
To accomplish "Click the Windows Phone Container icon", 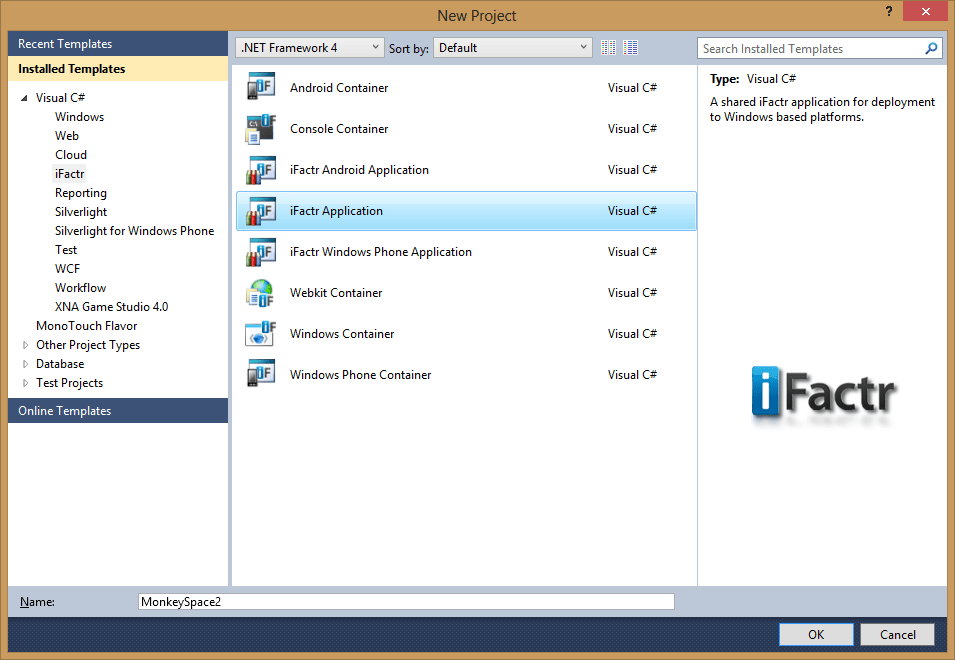I will [x=261, y=374].
